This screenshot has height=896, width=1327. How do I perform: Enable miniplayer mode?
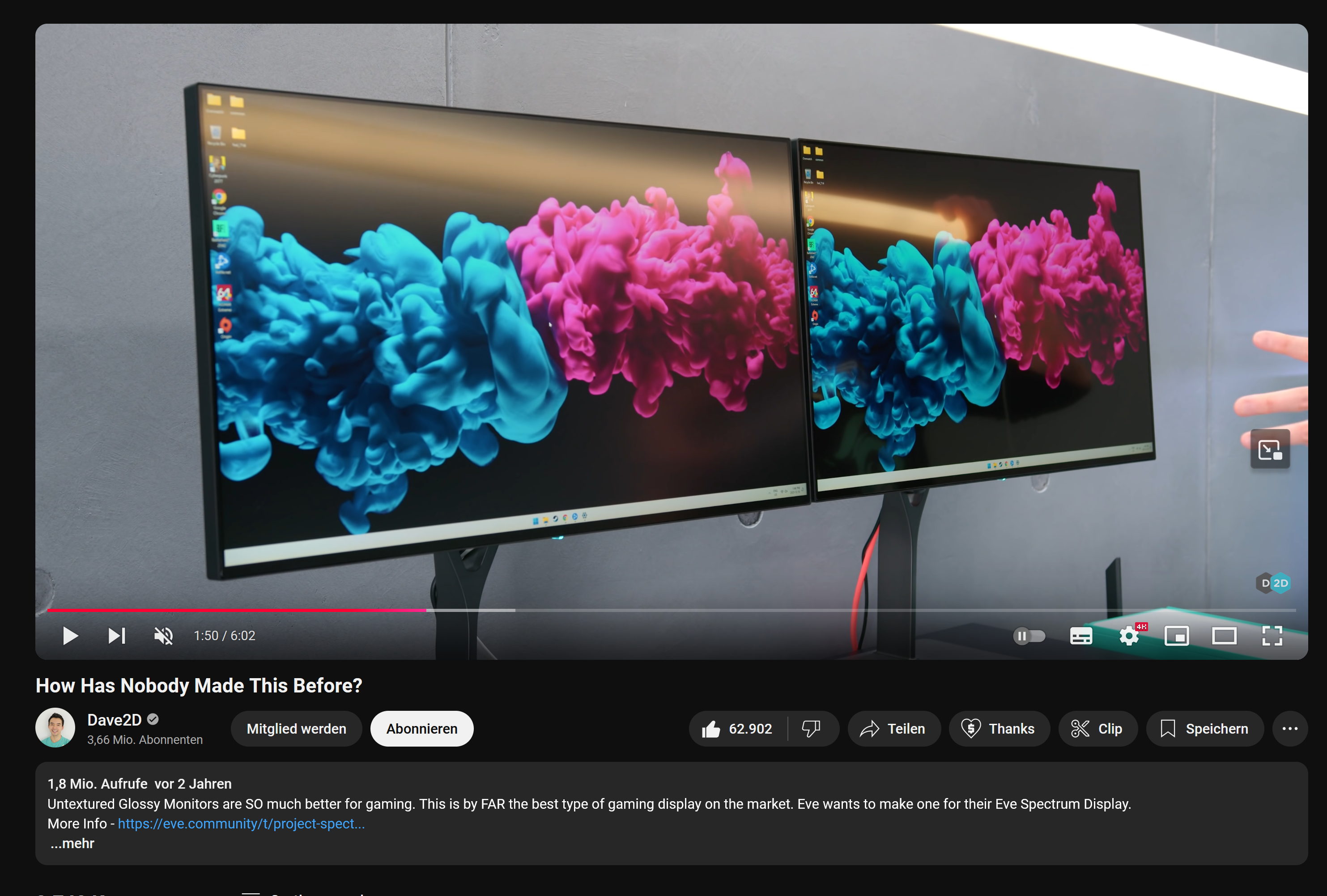(x=1176, y=636)
